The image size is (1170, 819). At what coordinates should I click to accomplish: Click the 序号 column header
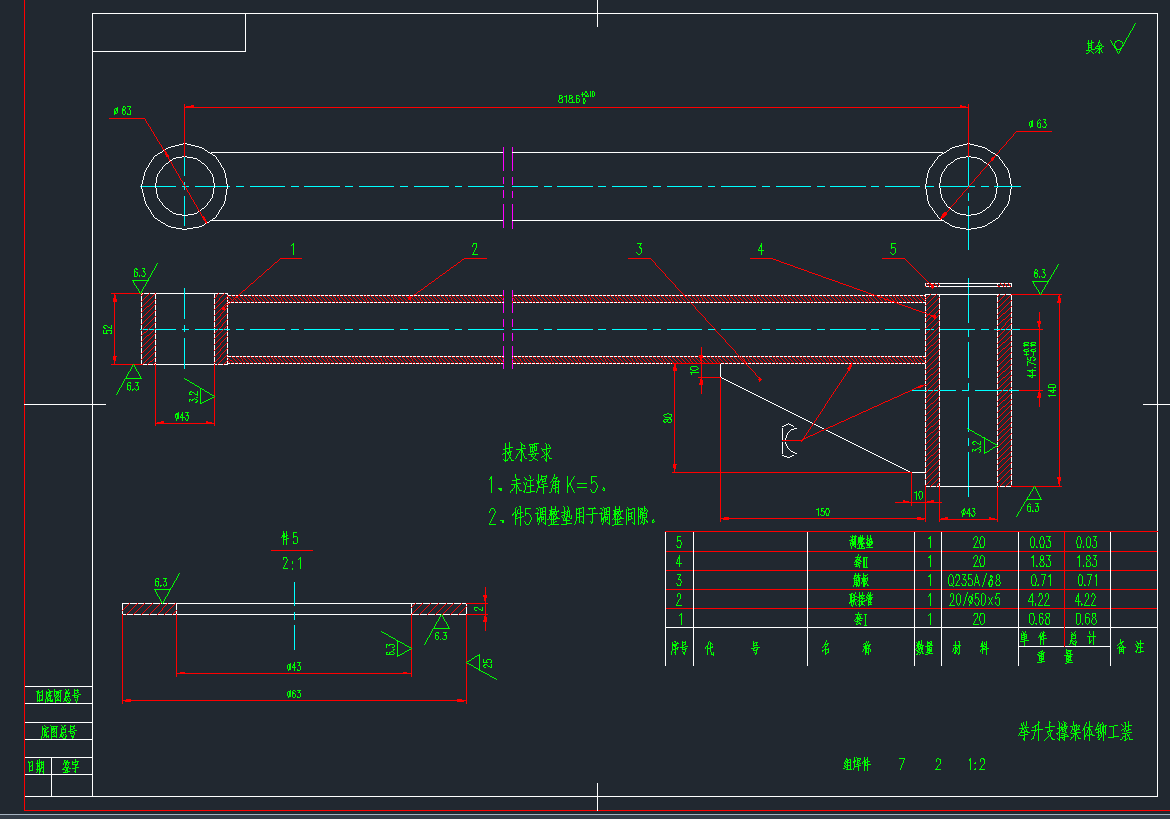679,647
